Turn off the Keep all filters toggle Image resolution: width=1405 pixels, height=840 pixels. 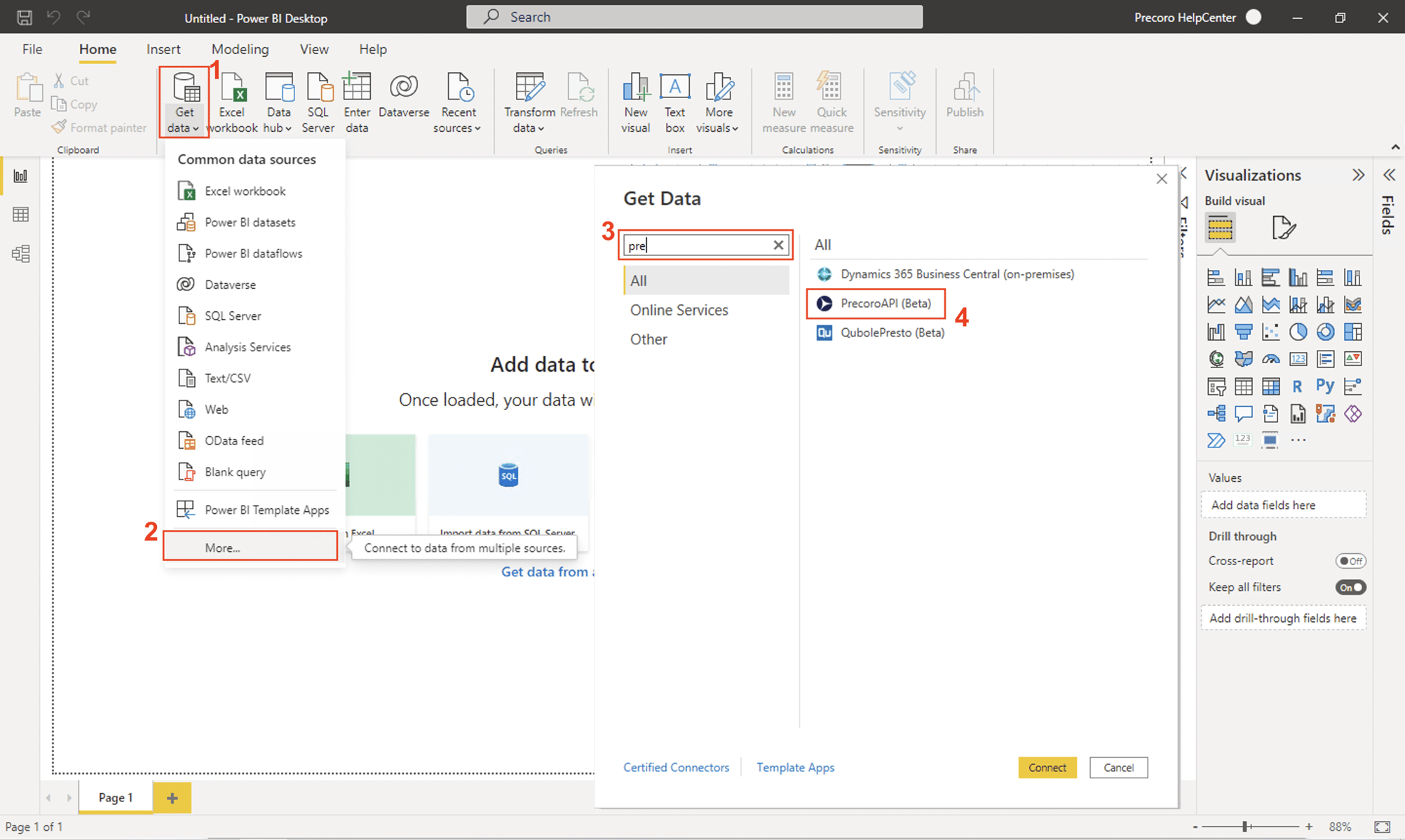pyautogui.click(x=1350, y=587)
